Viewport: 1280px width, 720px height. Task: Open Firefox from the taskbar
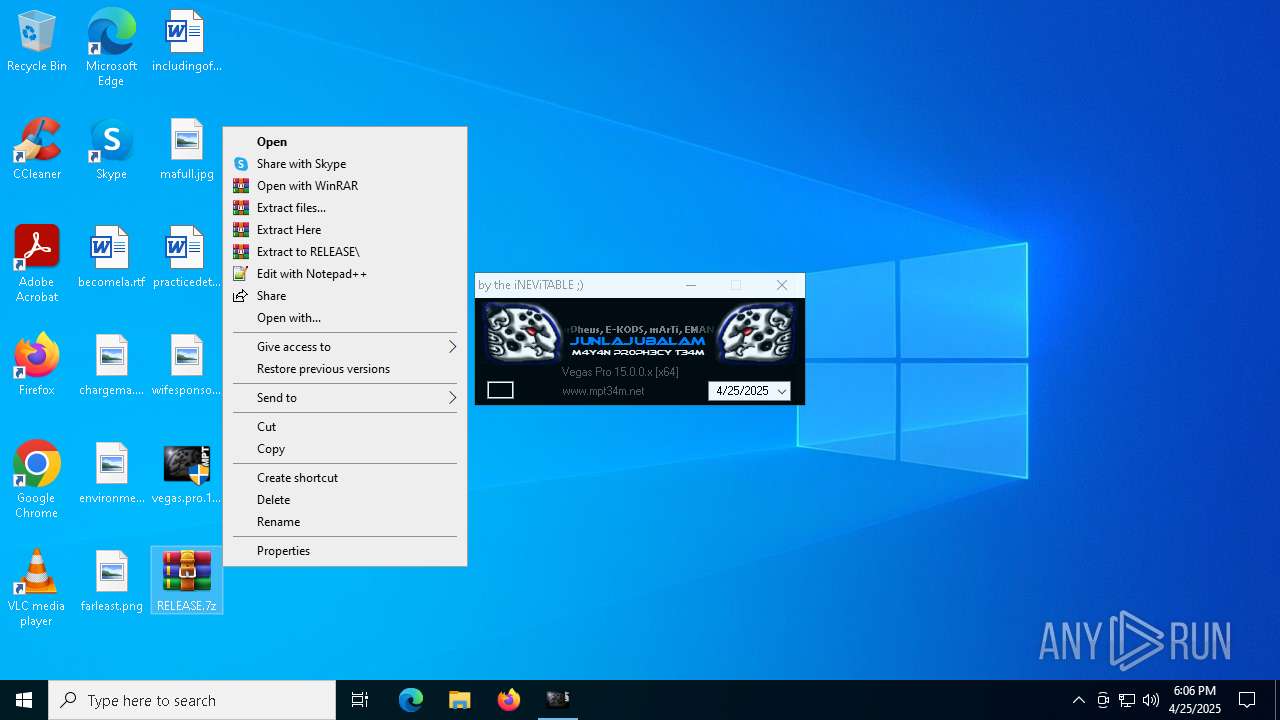coord(509,700)
